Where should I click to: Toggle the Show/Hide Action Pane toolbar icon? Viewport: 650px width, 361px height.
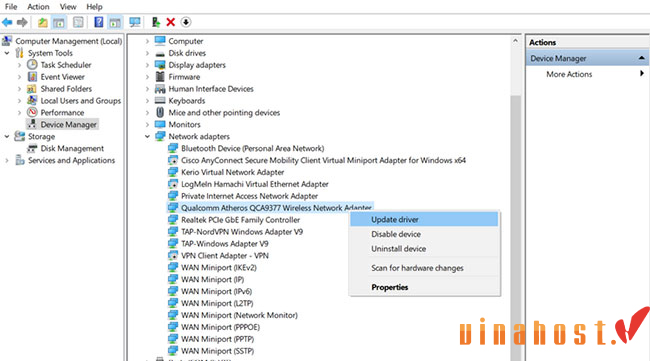[x=115, y=22]
